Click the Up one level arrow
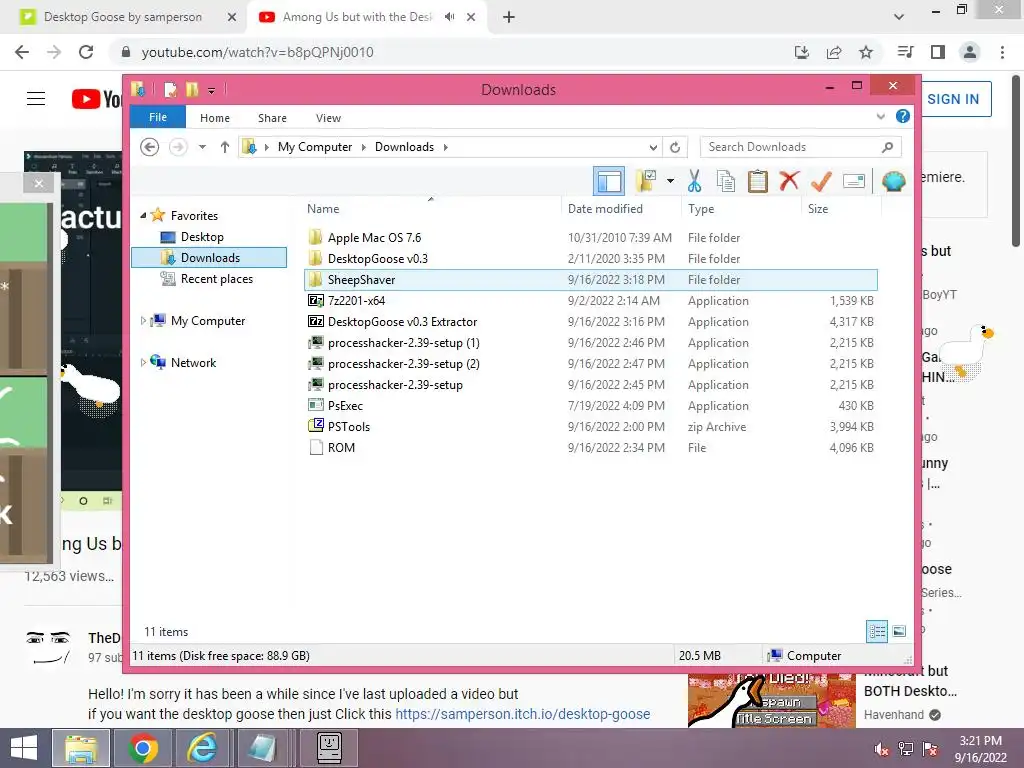The height and width of the screenshot is (768, 1024). coord(225,147)
